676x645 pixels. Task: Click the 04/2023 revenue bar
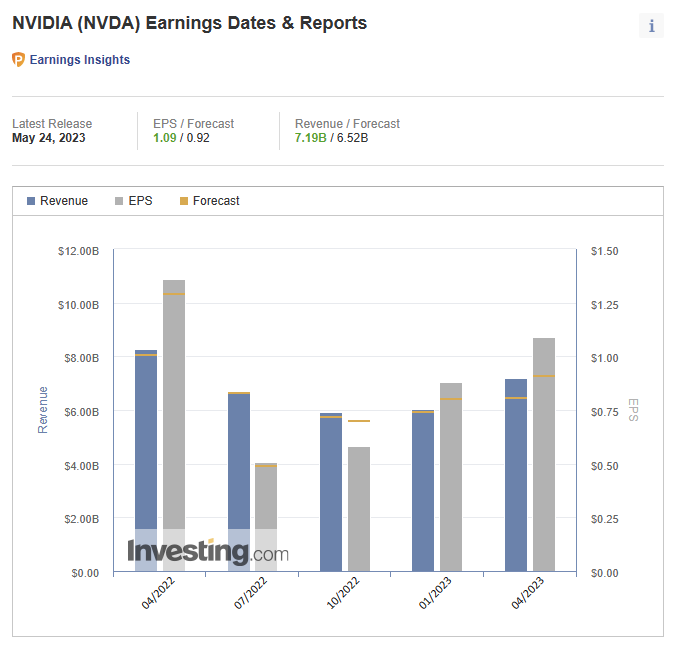[x=516, y=475]
